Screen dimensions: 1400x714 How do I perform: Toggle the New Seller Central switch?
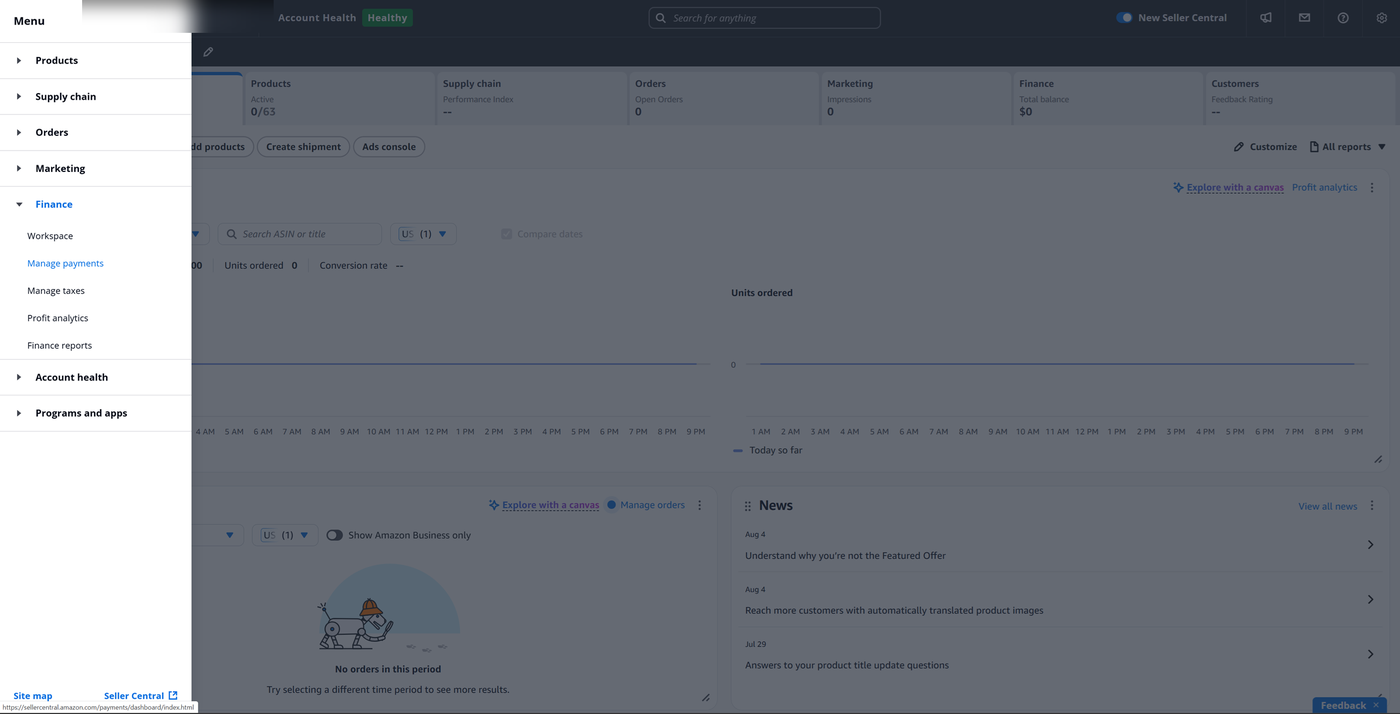coord(1124,18)
